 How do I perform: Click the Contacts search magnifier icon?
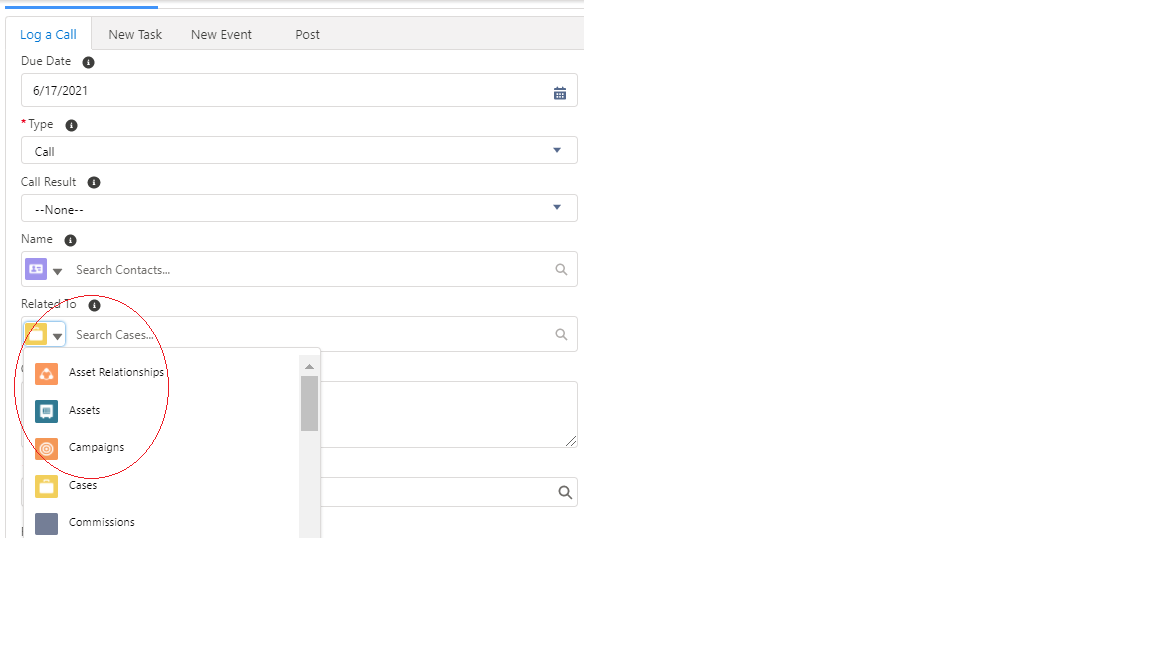coord(561,268)
